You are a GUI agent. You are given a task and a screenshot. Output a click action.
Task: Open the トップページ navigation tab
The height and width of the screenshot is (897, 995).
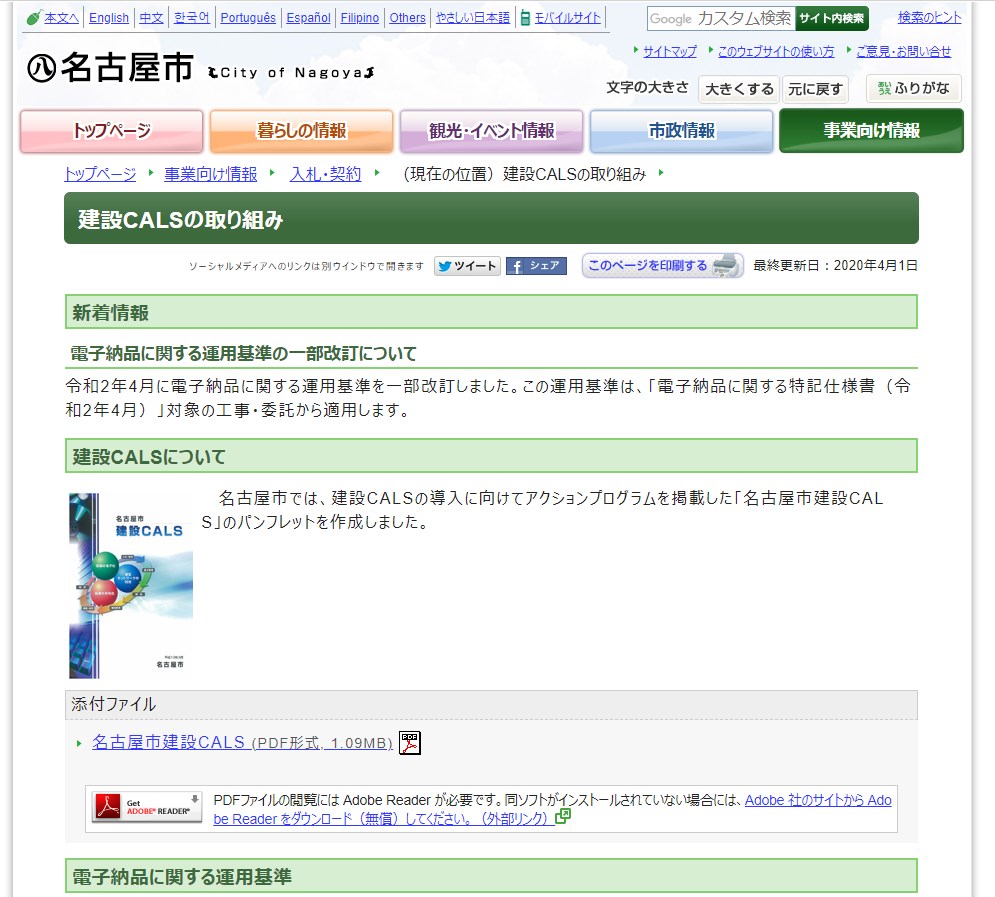point(111,131)
